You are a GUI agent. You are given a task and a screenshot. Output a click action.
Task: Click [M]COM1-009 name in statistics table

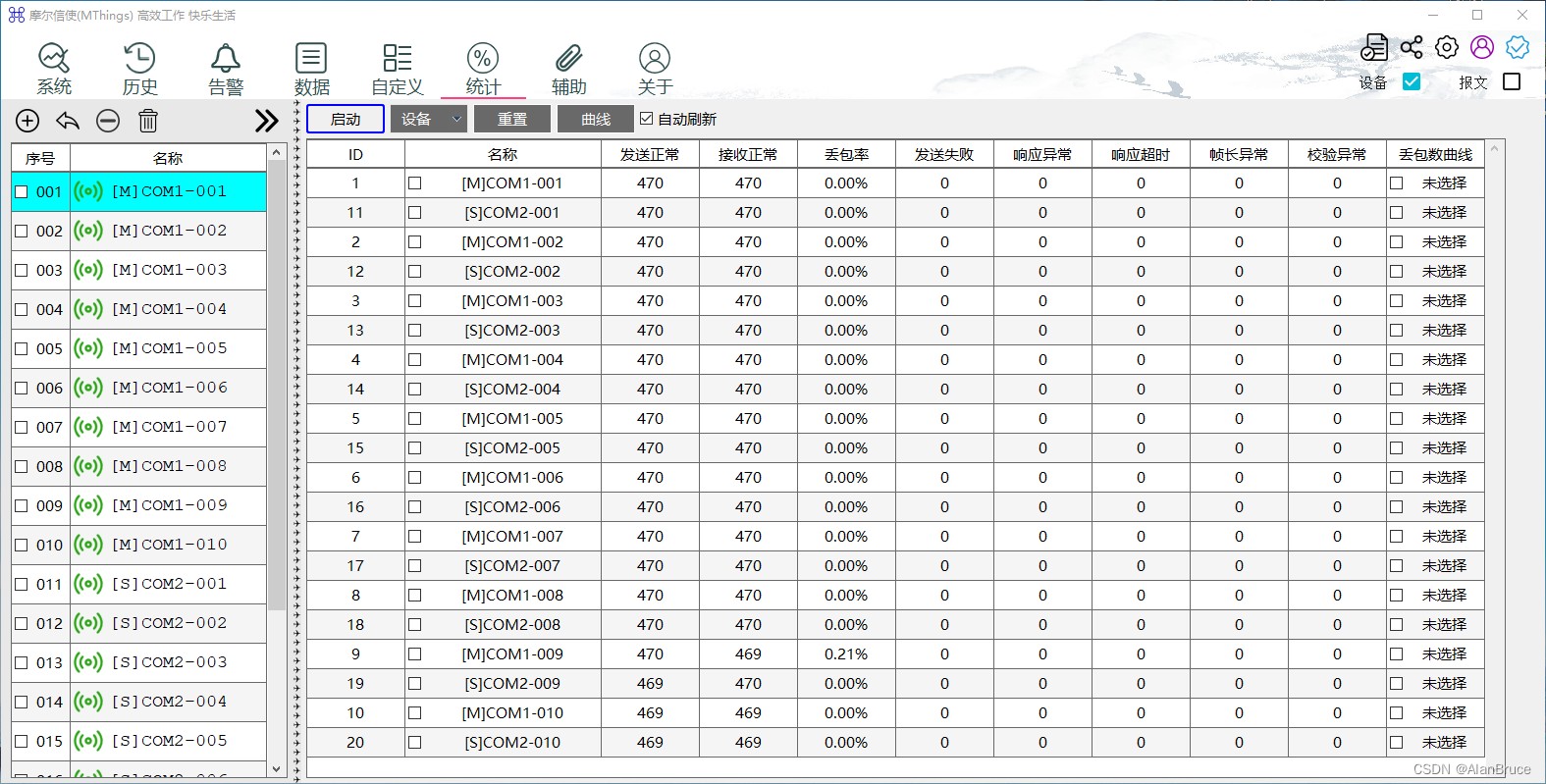(512, 654)
